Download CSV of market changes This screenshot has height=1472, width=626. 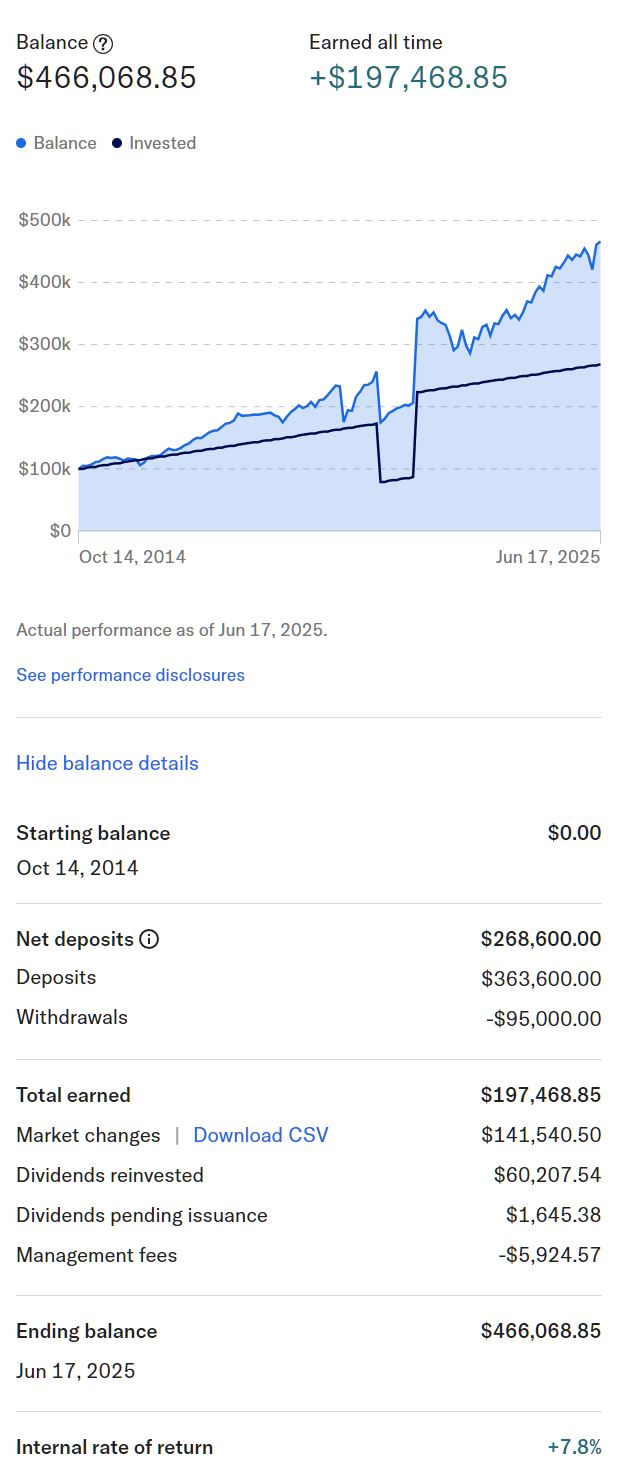(x=260, y=1135)
